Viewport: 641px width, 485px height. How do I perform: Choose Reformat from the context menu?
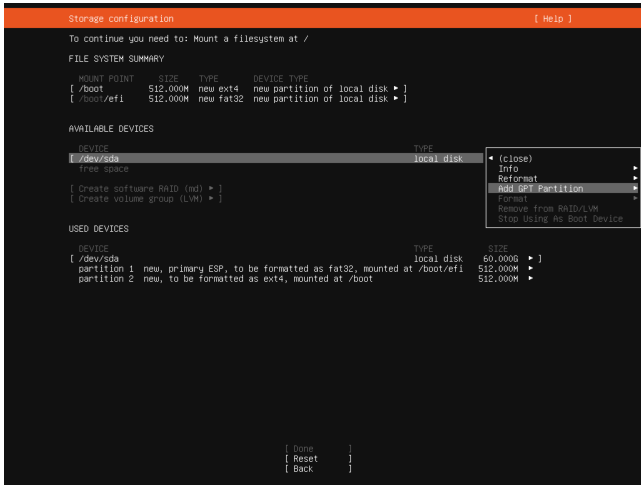(x=517, y=178)
